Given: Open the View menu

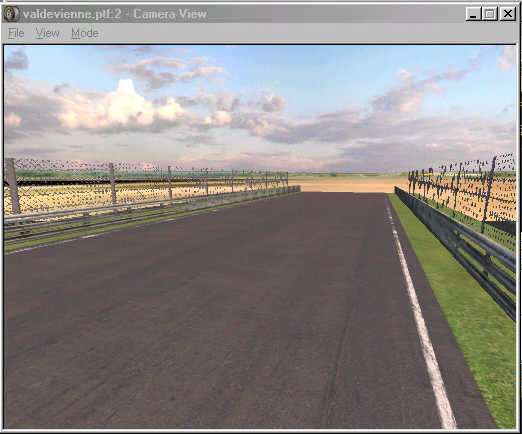Looking at the screenshot, I should pos(48,33).
